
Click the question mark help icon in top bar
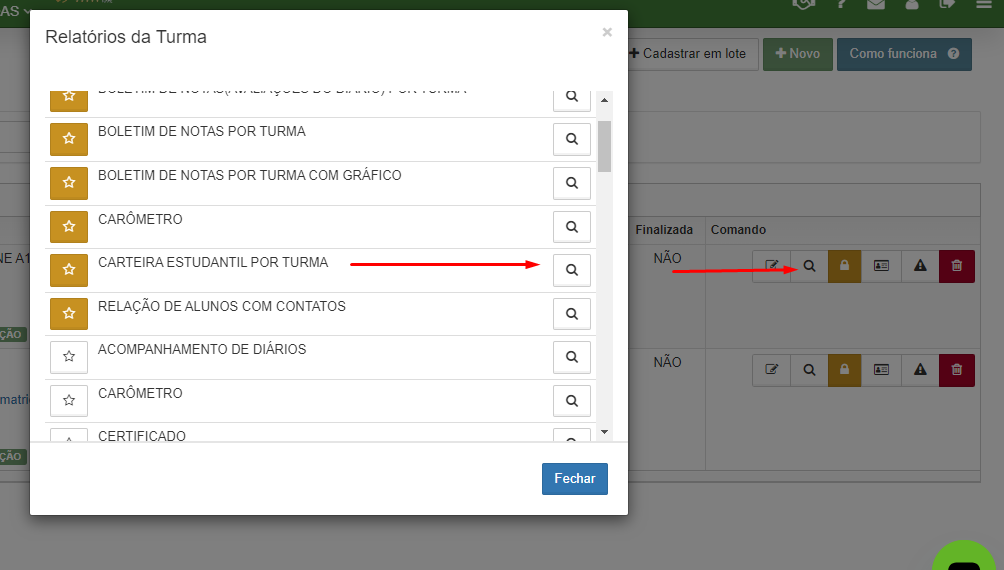[842, 4]
